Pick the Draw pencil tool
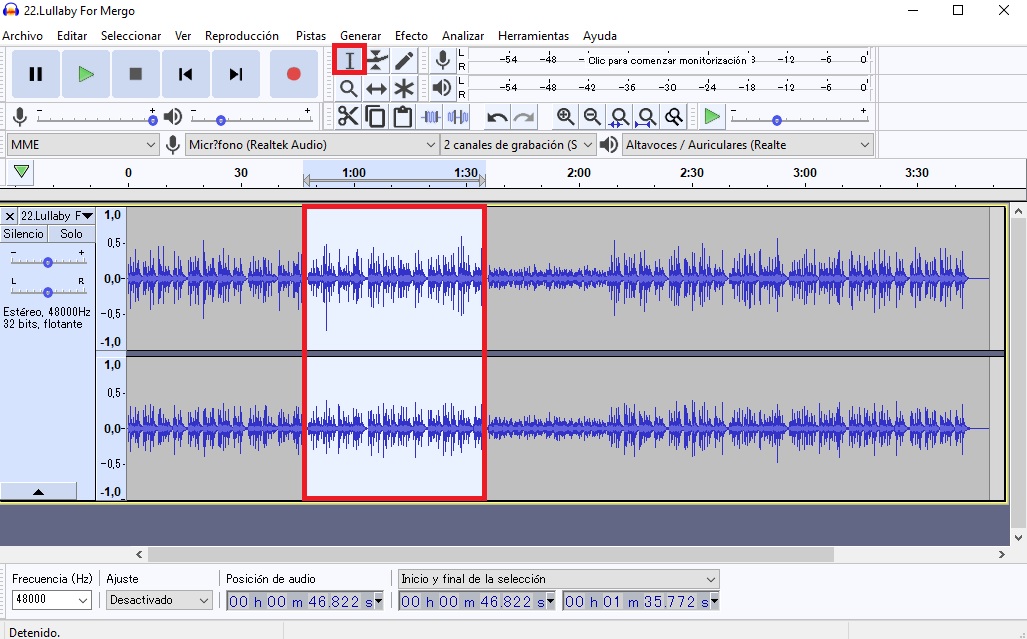The image size is (1027, 639). point(404,60)
